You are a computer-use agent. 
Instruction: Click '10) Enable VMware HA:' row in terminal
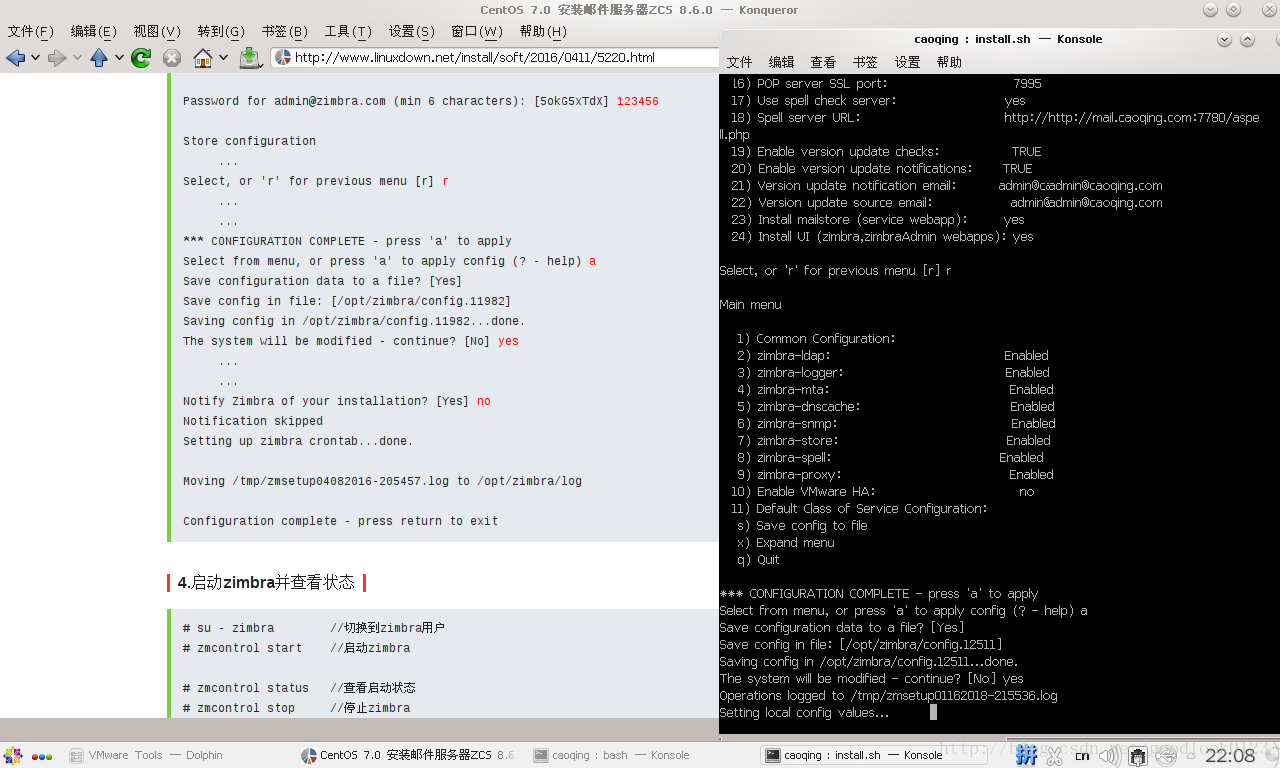click(x=882, y=492)
